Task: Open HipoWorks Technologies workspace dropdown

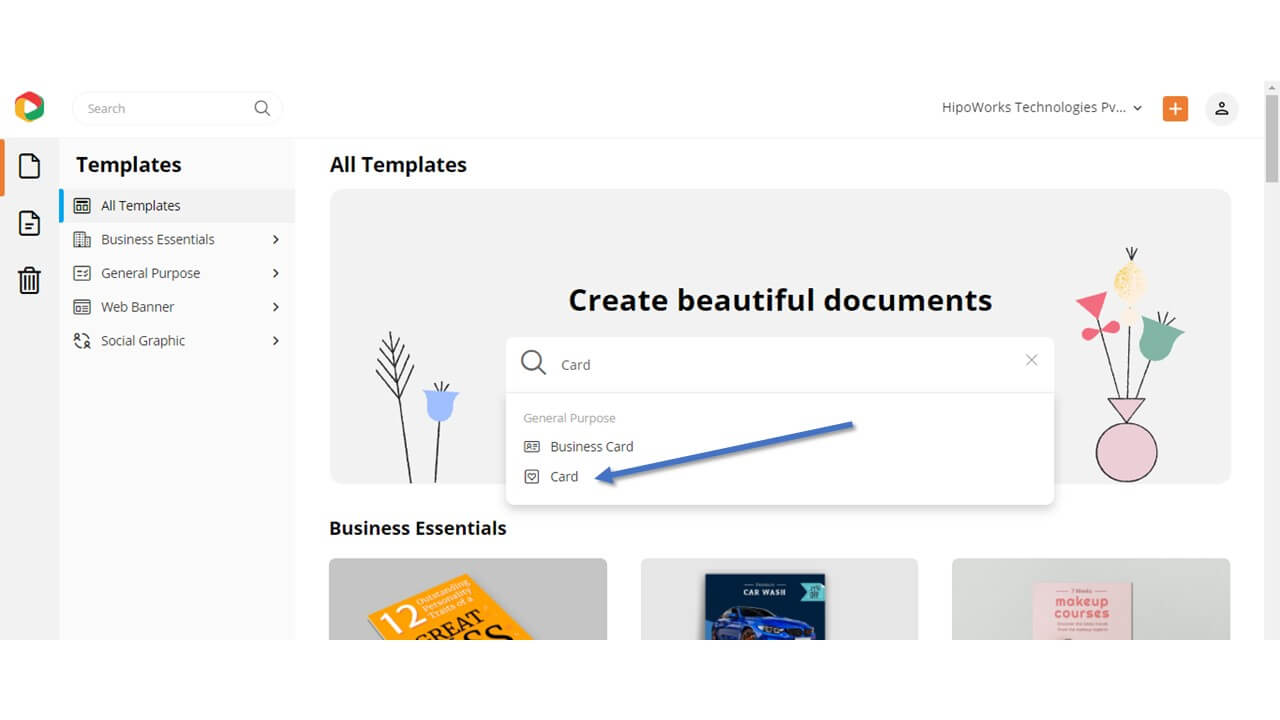Action: coord(1041,108)
